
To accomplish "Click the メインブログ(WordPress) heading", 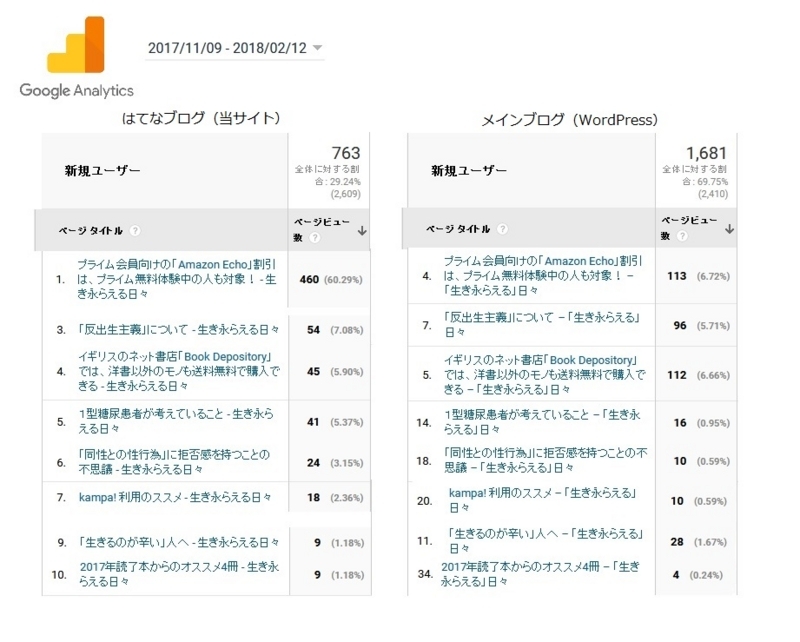I will click(570, 120).
